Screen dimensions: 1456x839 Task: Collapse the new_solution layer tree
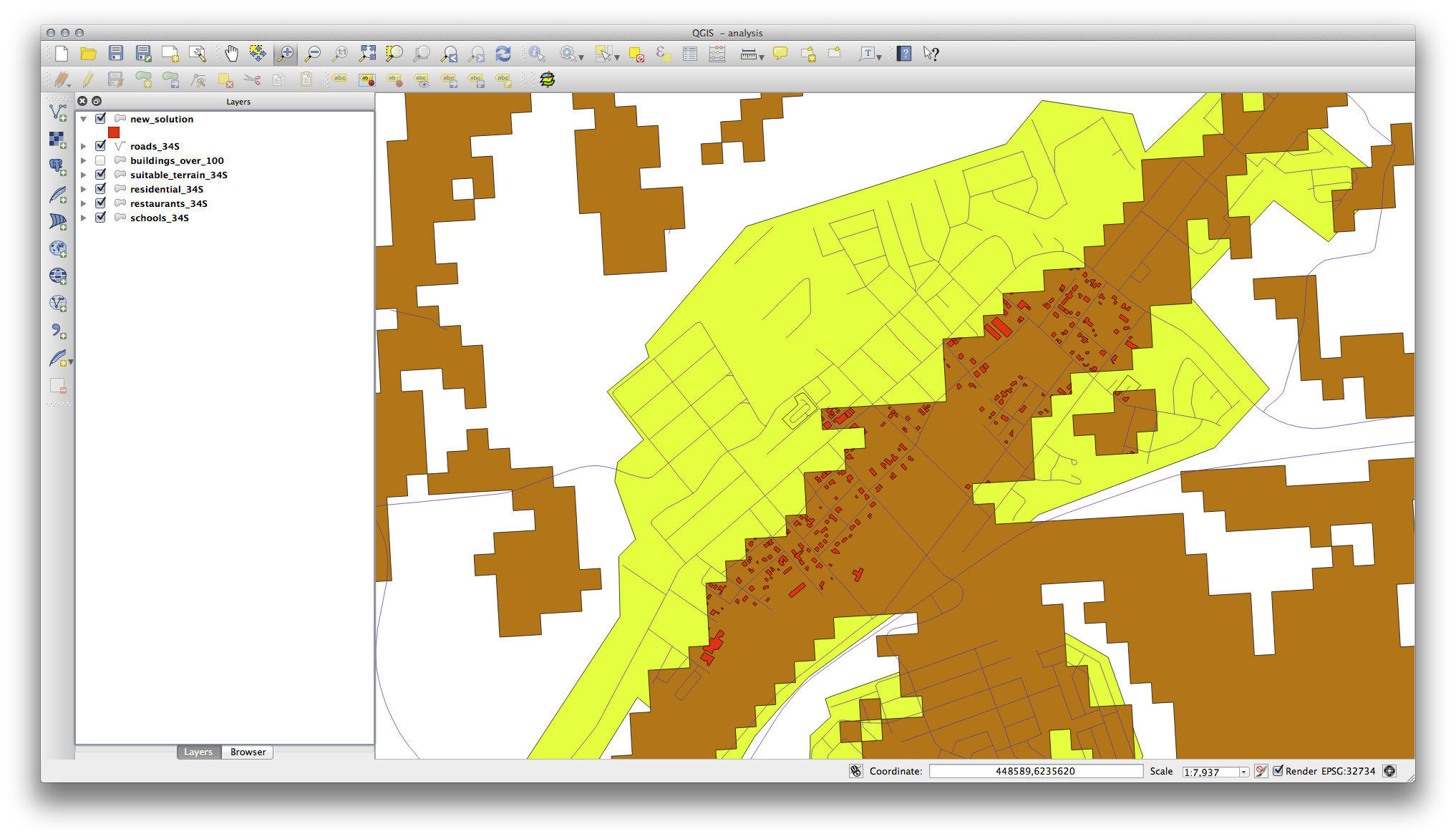(x=84, y=120)
